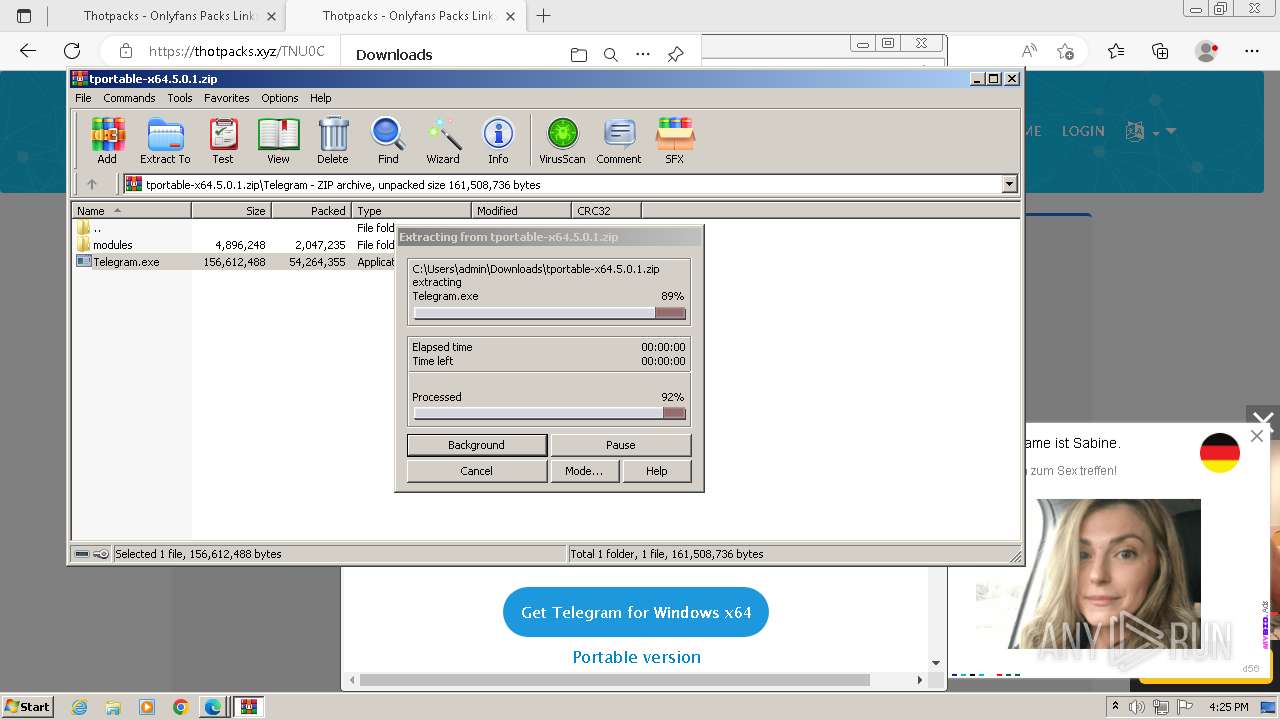Screen dimensions: 1280x720
Task: Go back in the browser
Action: 28,51
